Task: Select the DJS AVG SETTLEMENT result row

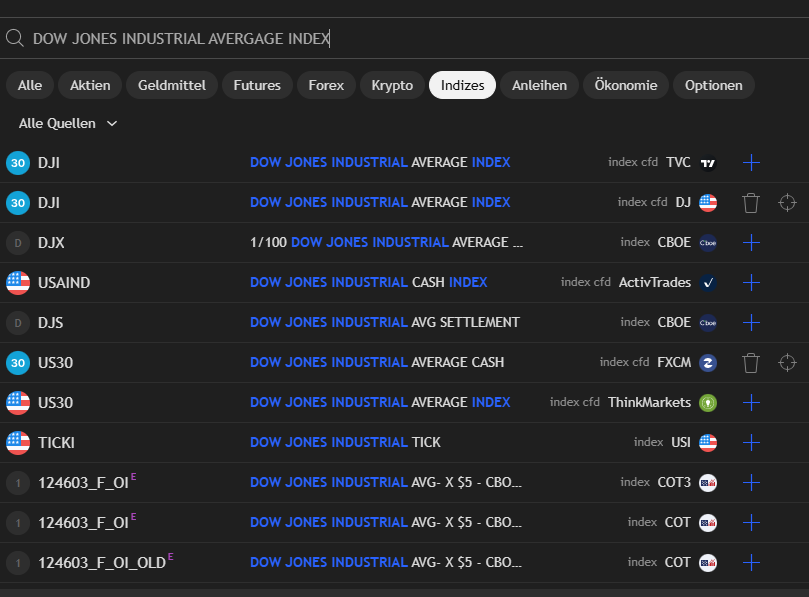Action: click(x=384, y=323)
